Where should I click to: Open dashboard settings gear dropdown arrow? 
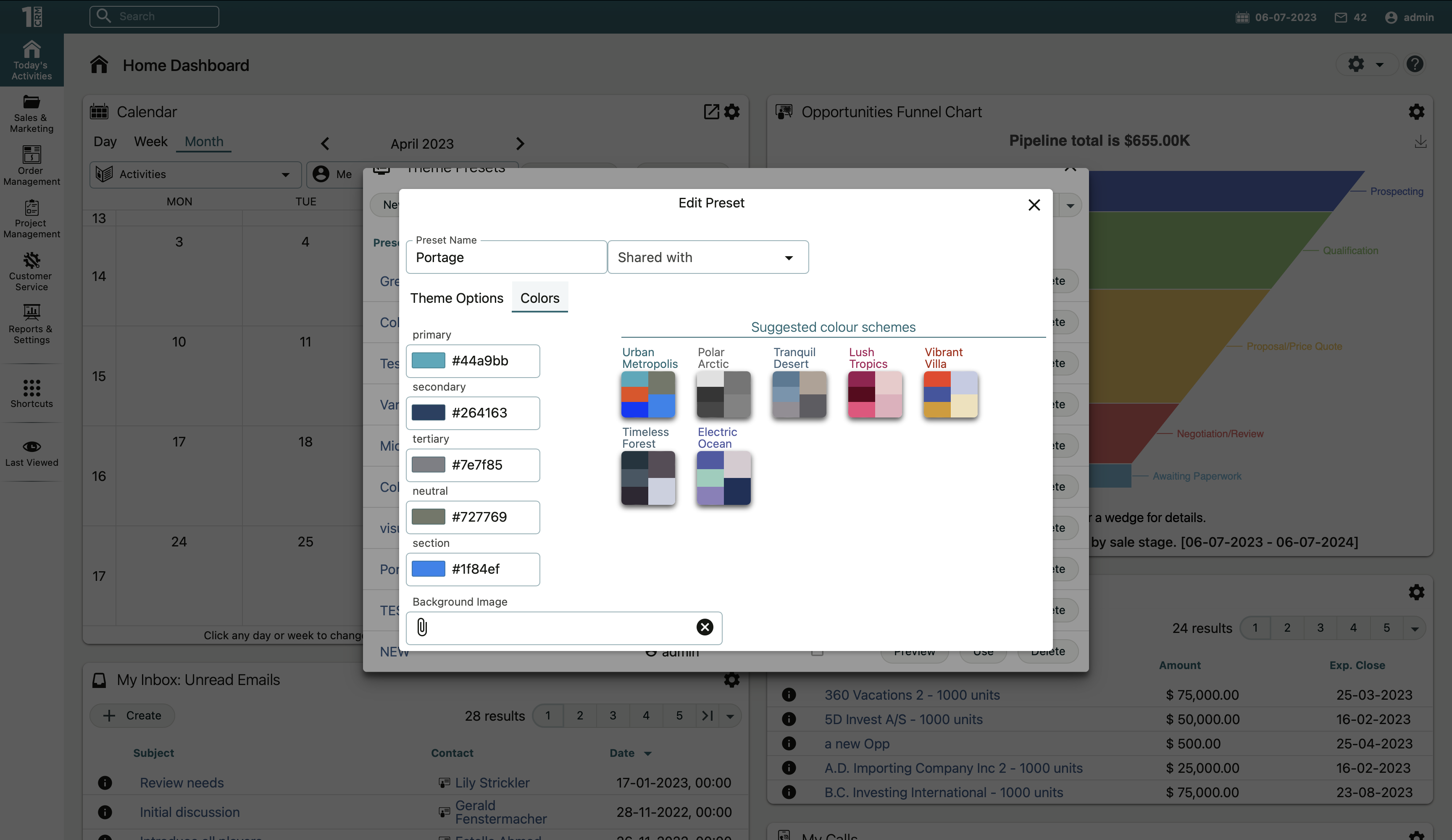point(1379,65)
